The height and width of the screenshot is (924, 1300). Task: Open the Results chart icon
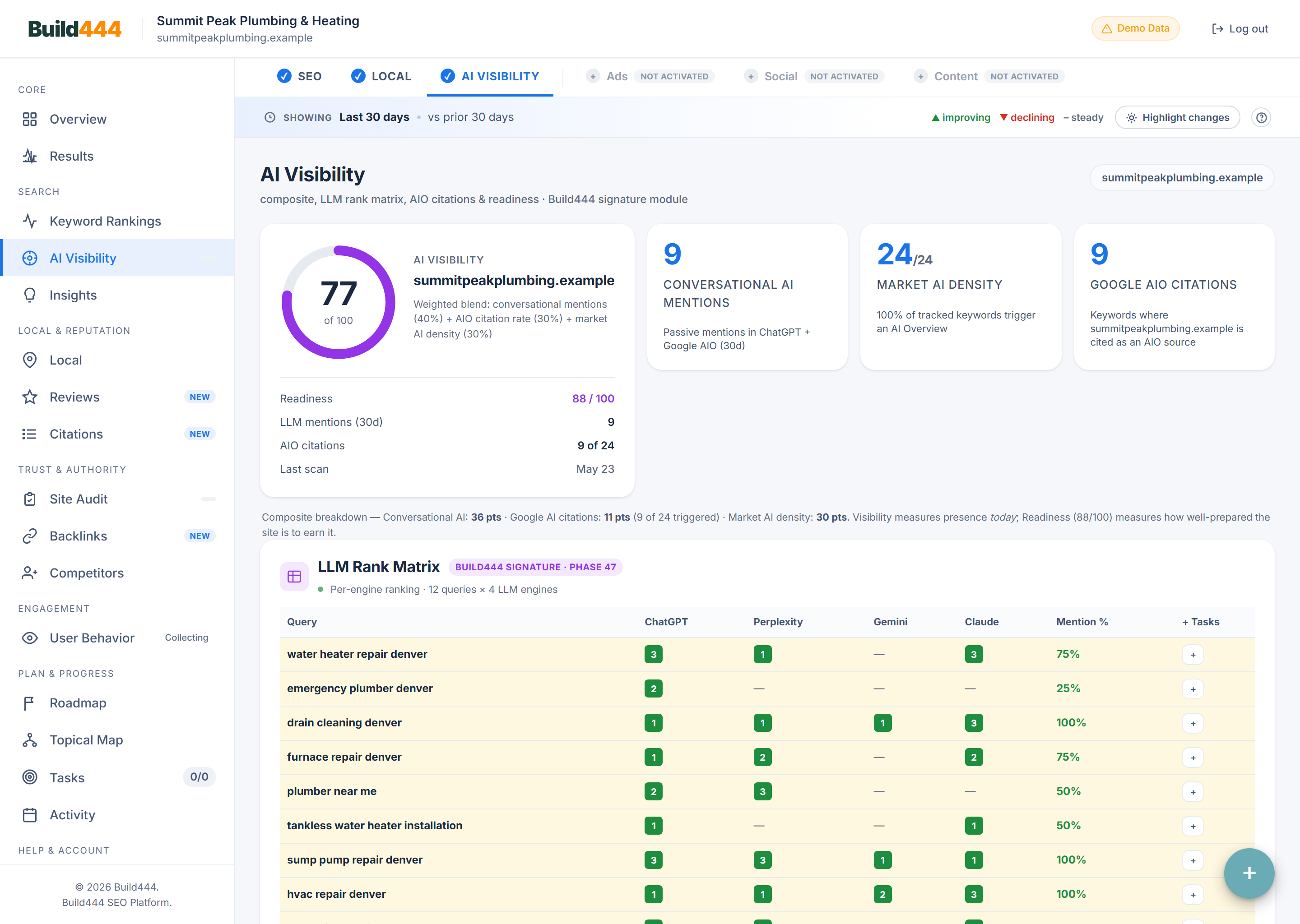click(30, 156)
